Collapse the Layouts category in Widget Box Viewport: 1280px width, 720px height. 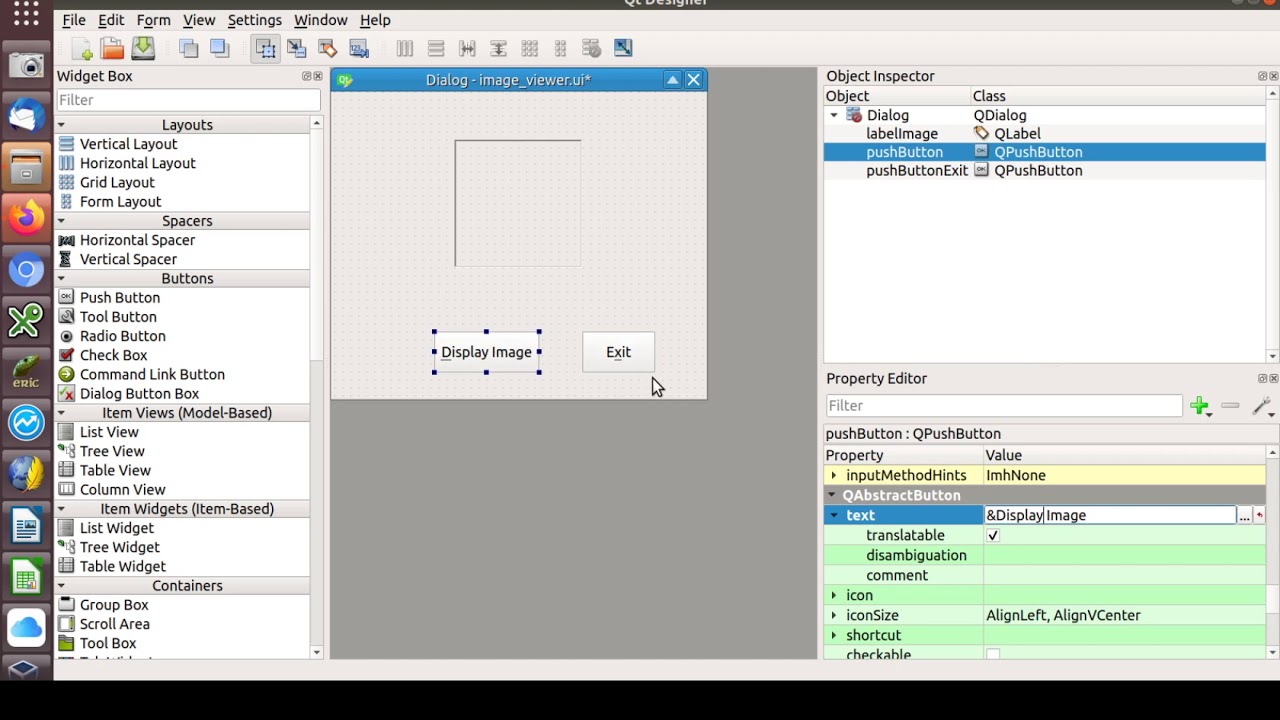[x=61, y=125]
